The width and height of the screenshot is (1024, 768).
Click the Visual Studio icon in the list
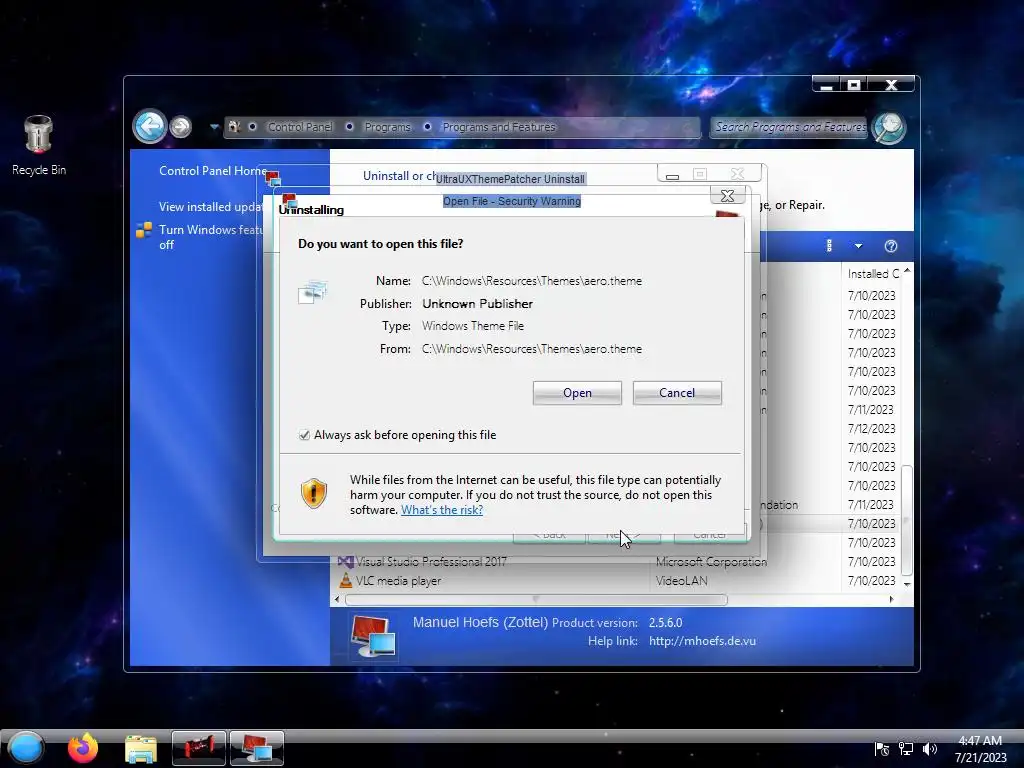point(345,562)
